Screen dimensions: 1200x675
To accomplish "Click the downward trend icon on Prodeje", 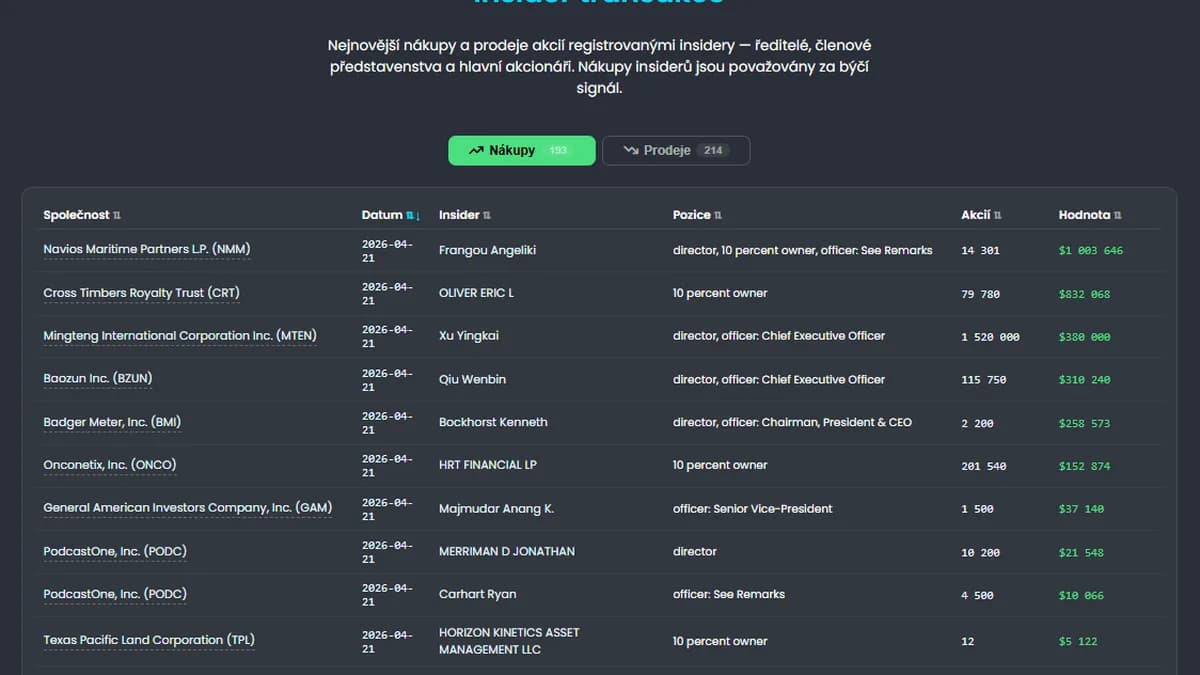I will 631,151.
